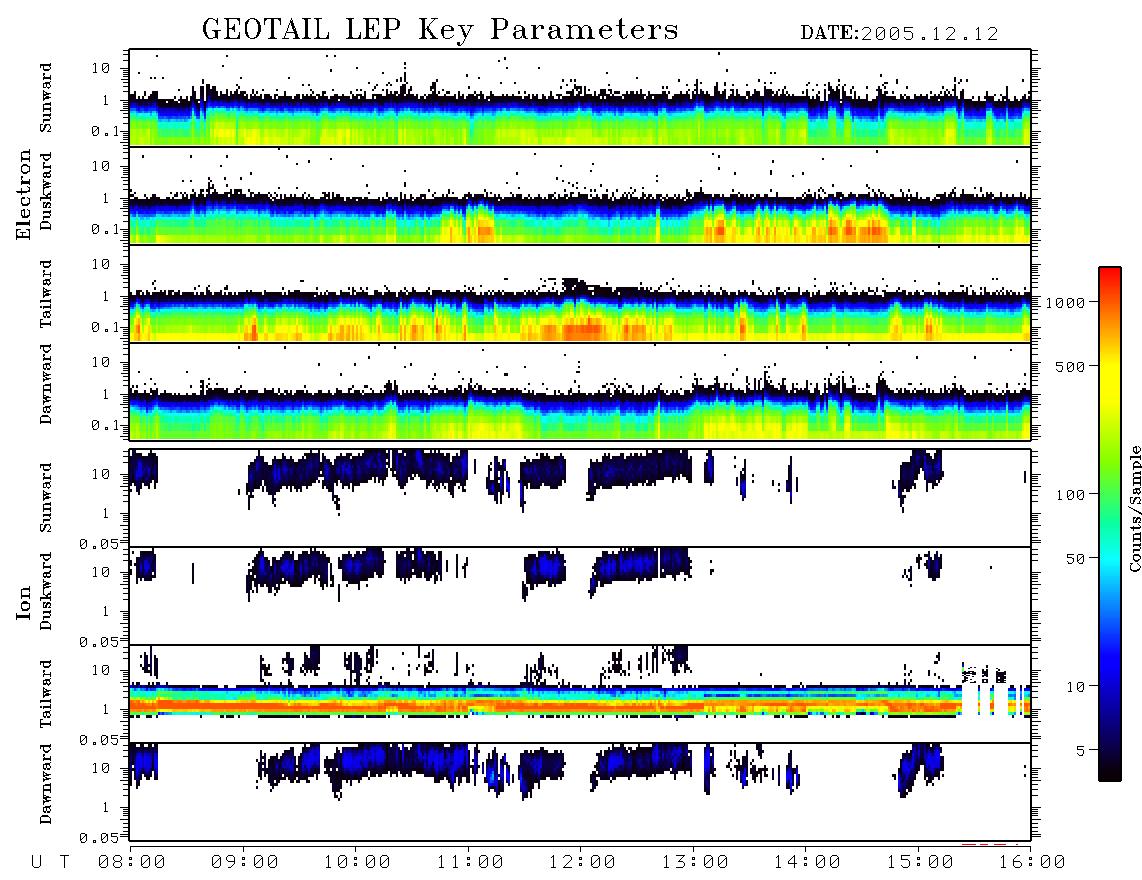The width and height of the screenshot is (1142, 880).
Task: Click the 09:00 time tick label
Action: (245, 862)
